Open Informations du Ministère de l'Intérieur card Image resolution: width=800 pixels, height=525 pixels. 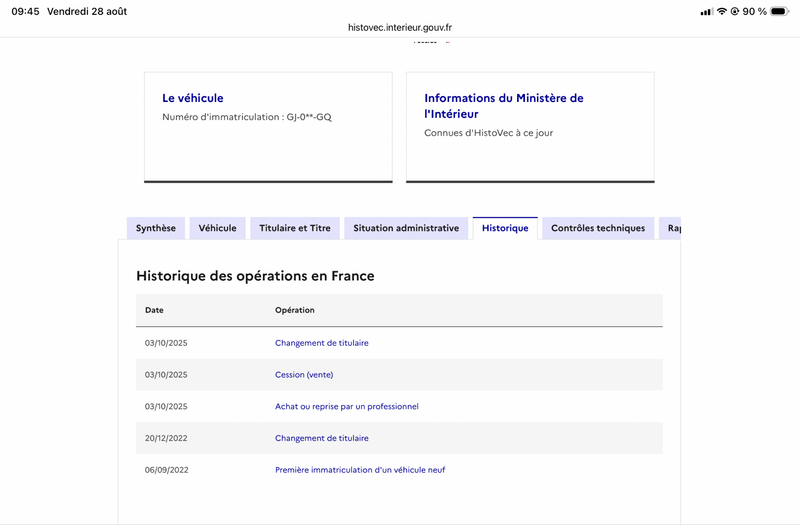point(530,127)
